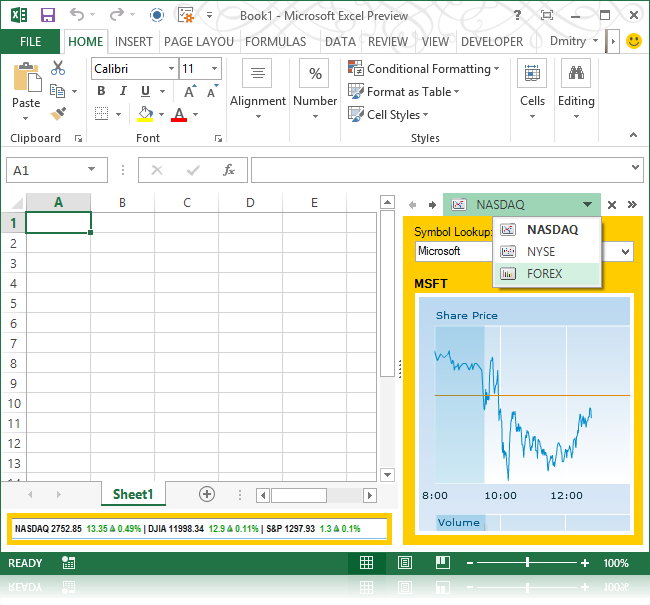Open the Symbol Lookup combo box arrow
The height and width of the screenshot is (605, 650).
[625, 251]
